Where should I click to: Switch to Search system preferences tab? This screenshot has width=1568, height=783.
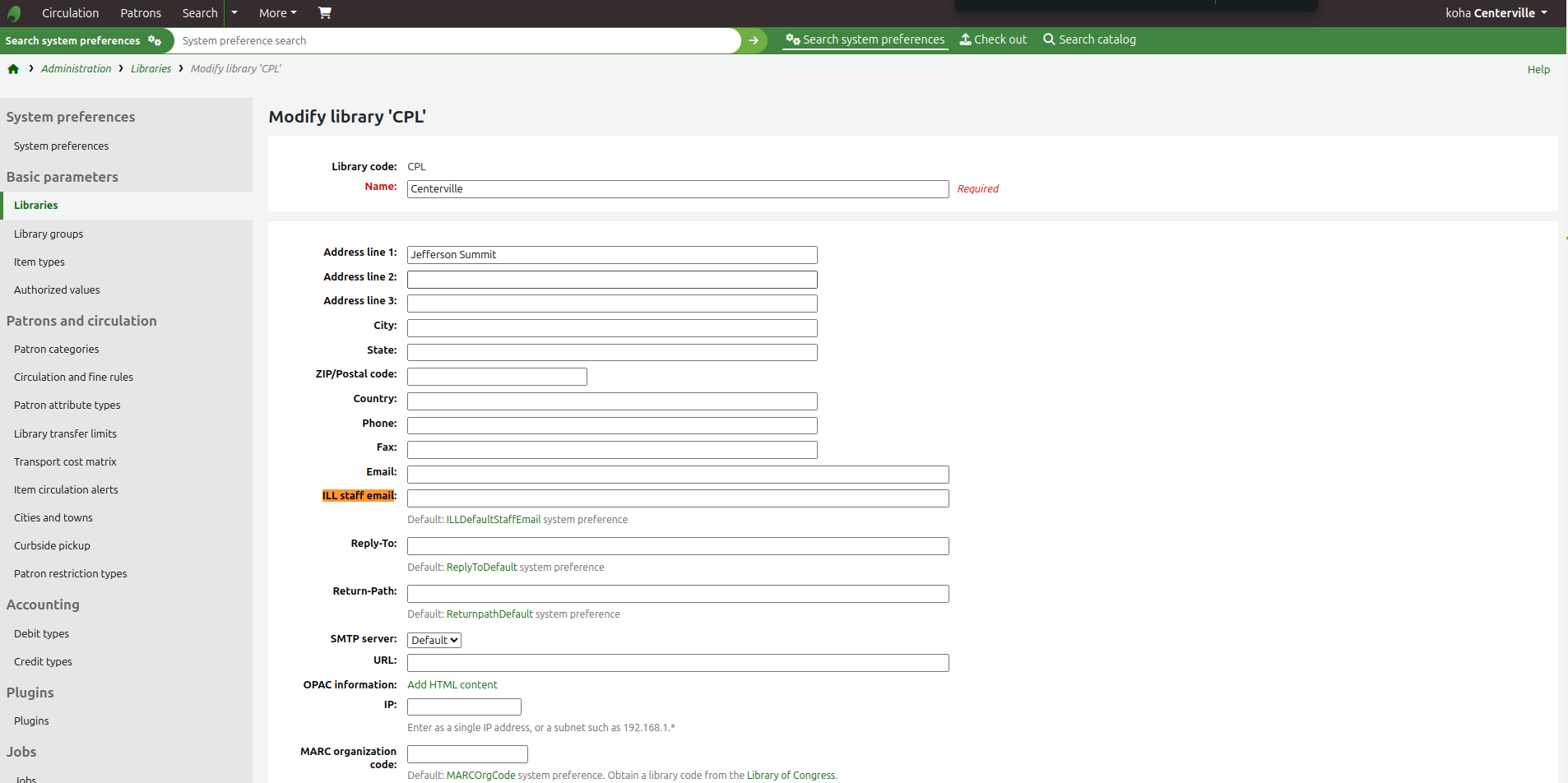(865, 39)
